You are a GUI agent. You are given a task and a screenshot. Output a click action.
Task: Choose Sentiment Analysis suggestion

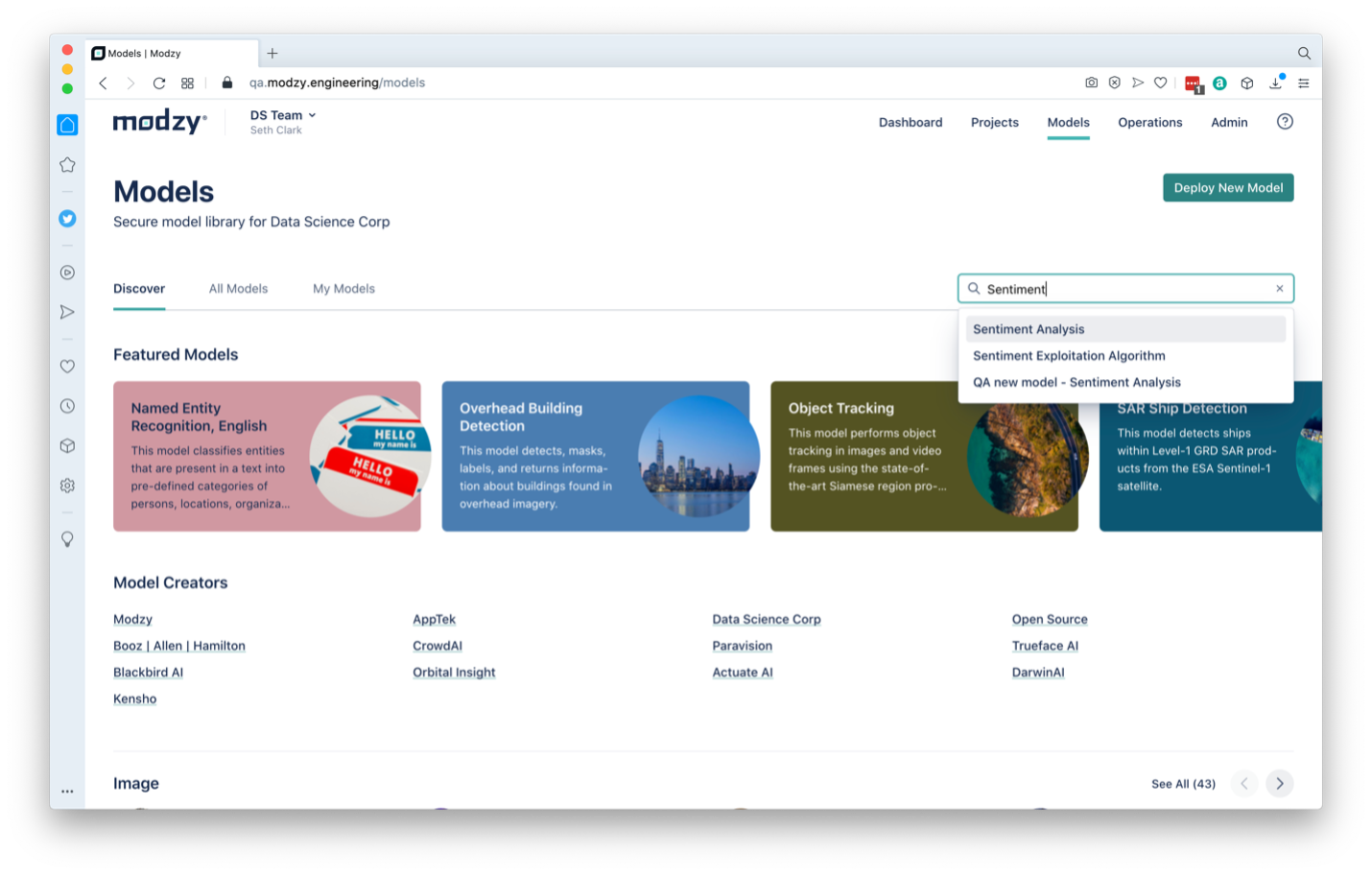pyautogui.click(x=1125, y=329)
